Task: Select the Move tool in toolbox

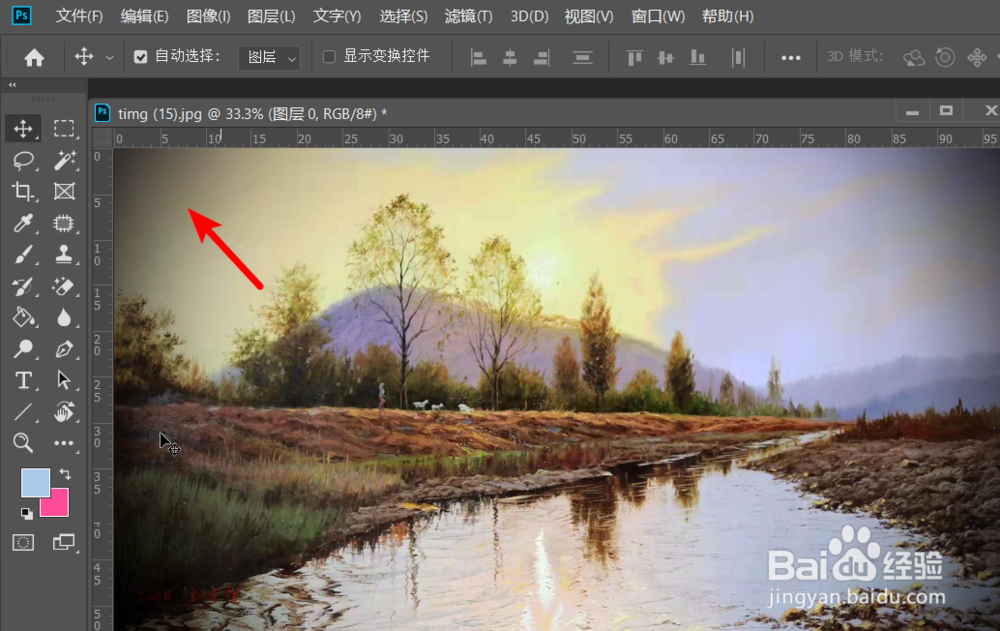Action: click(x=24, y=128)
